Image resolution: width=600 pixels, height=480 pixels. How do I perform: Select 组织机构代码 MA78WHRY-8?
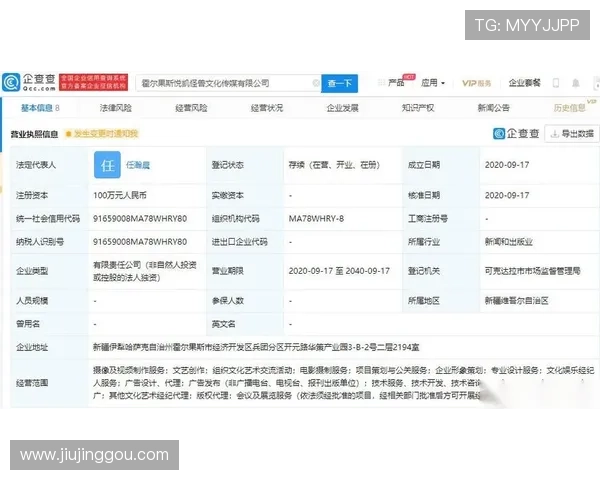[316, 219]
